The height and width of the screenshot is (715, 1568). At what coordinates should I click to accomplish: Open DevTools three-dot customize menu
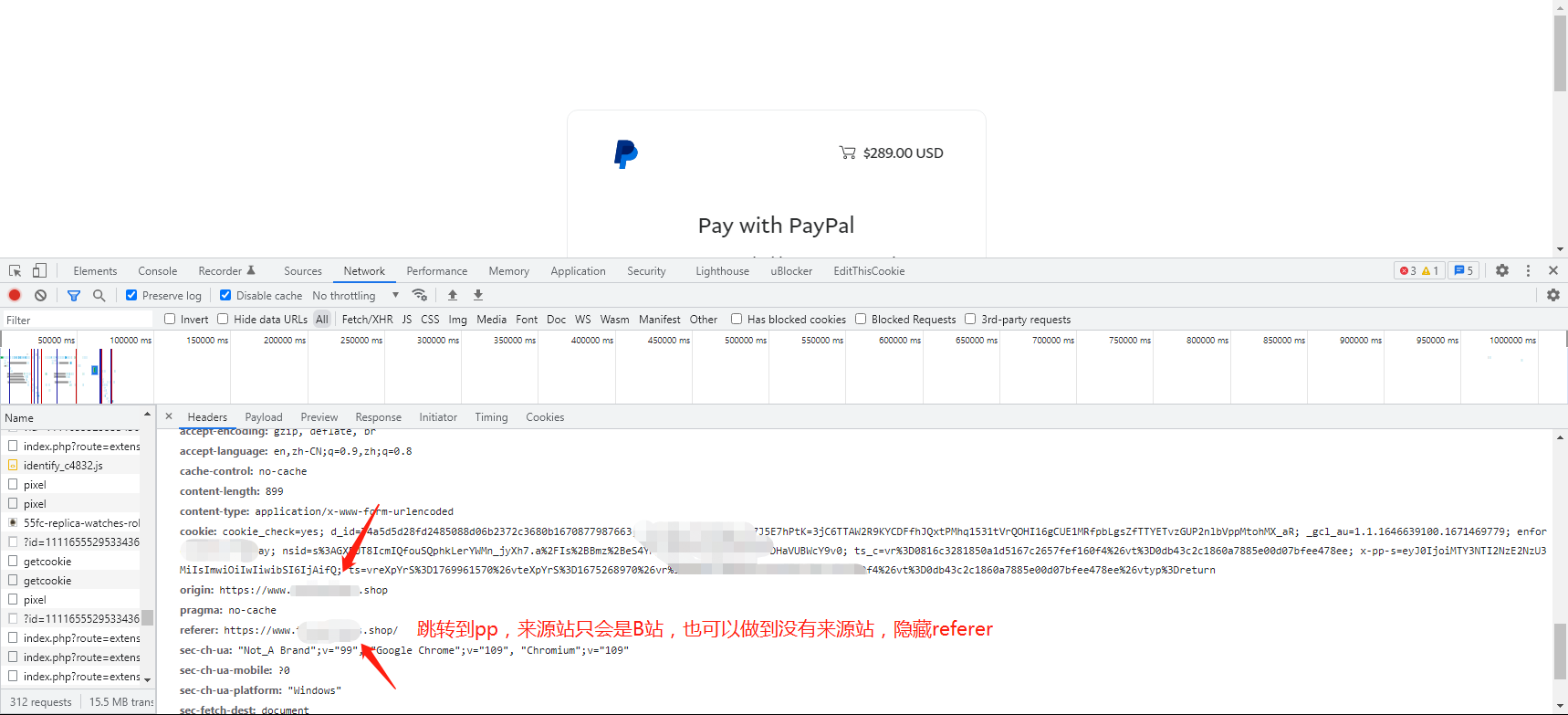1528,270
